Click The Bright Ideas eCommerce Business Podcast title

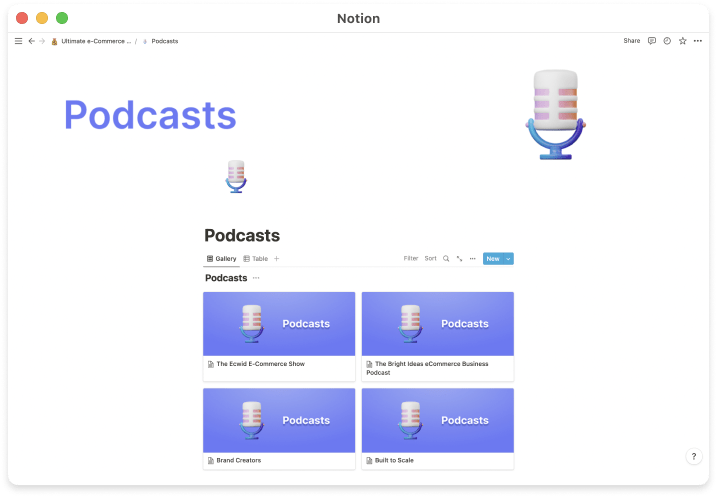point(427,368)
